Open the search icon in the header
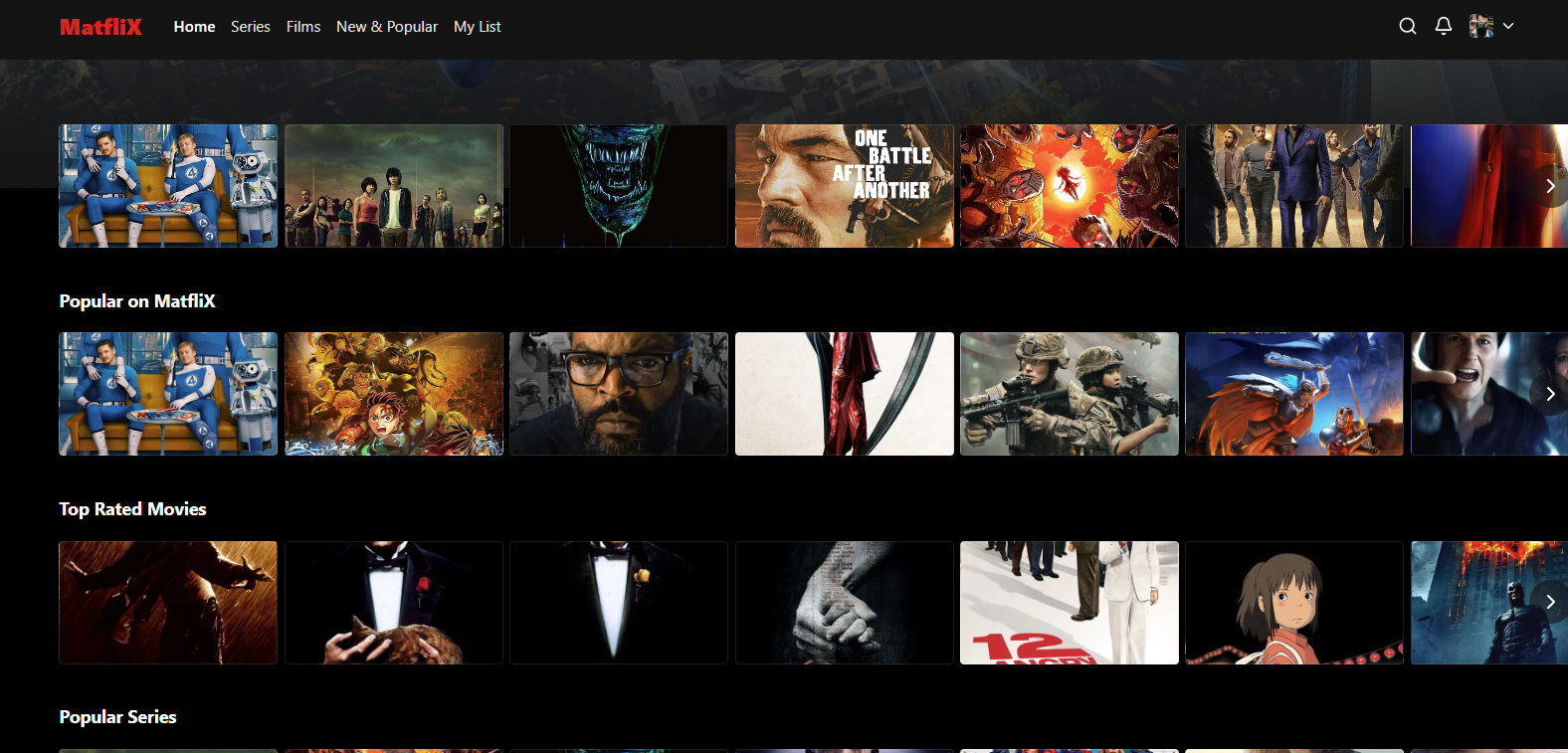The image size is (1568, 753). coord(1407,26)
